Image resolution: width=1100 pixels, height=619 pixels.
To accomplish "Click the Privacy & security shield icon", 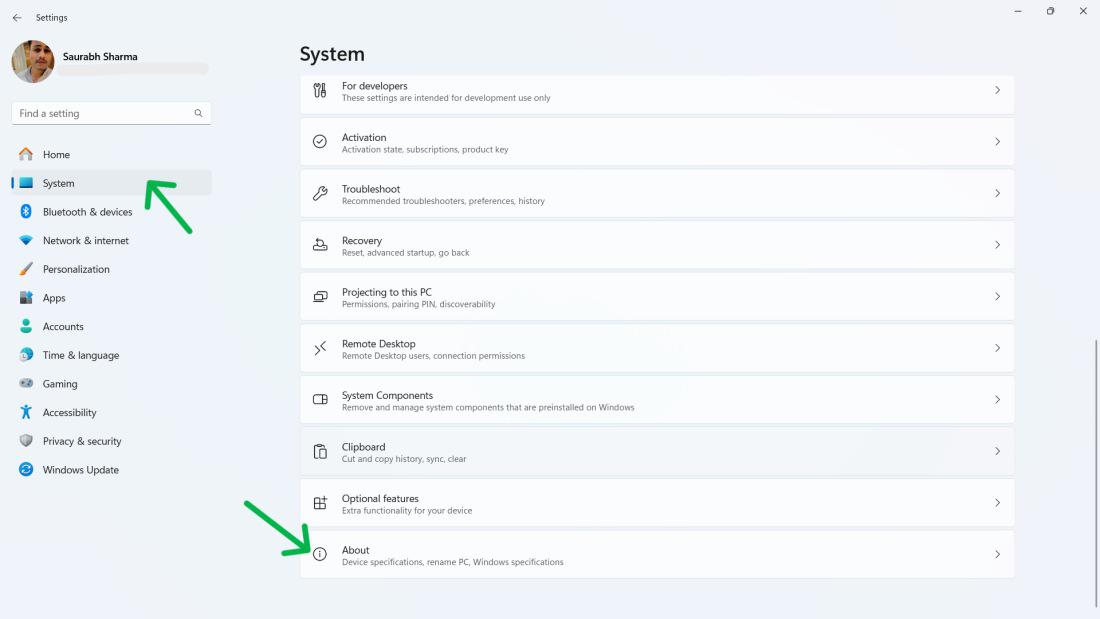I will click(24, 440).
